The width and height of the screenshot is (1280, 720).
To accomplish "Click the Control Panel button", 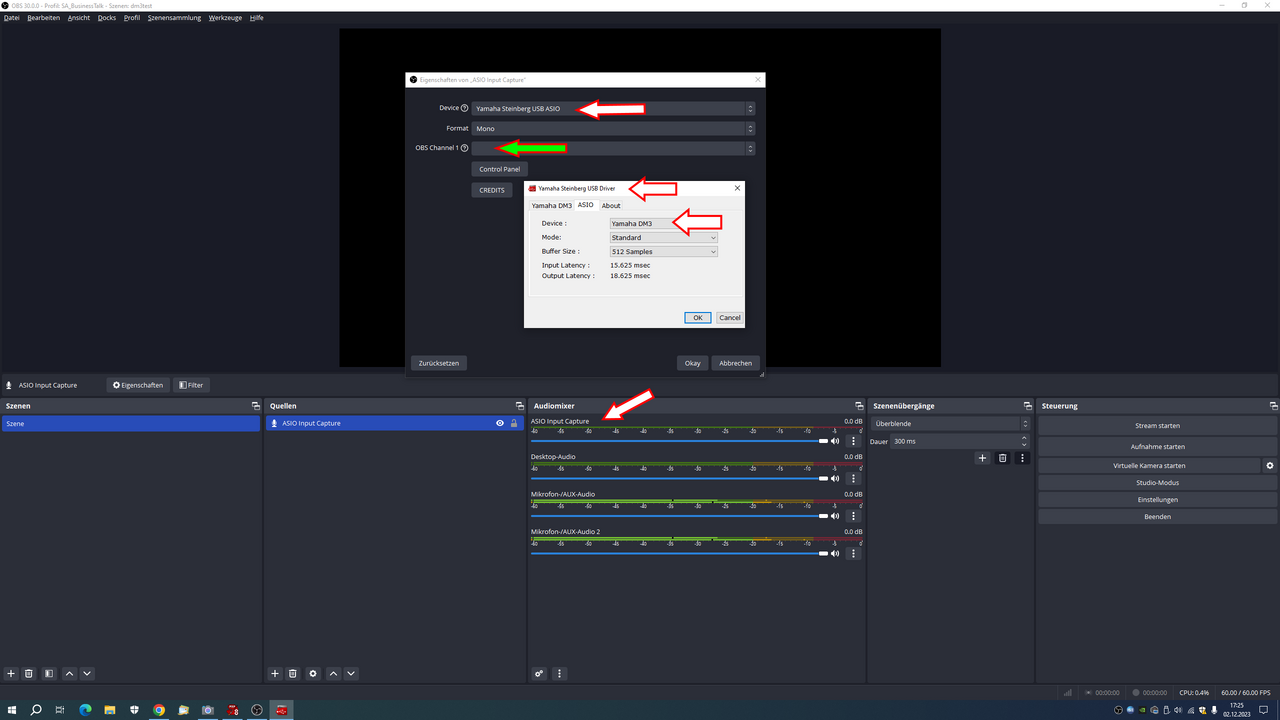I will tap(500, 169).
